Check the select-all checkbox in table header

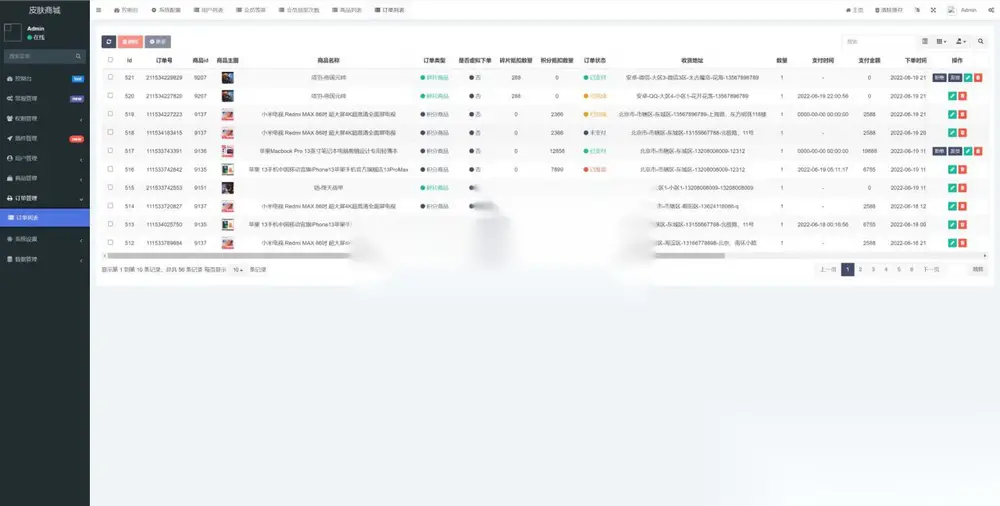110,60
